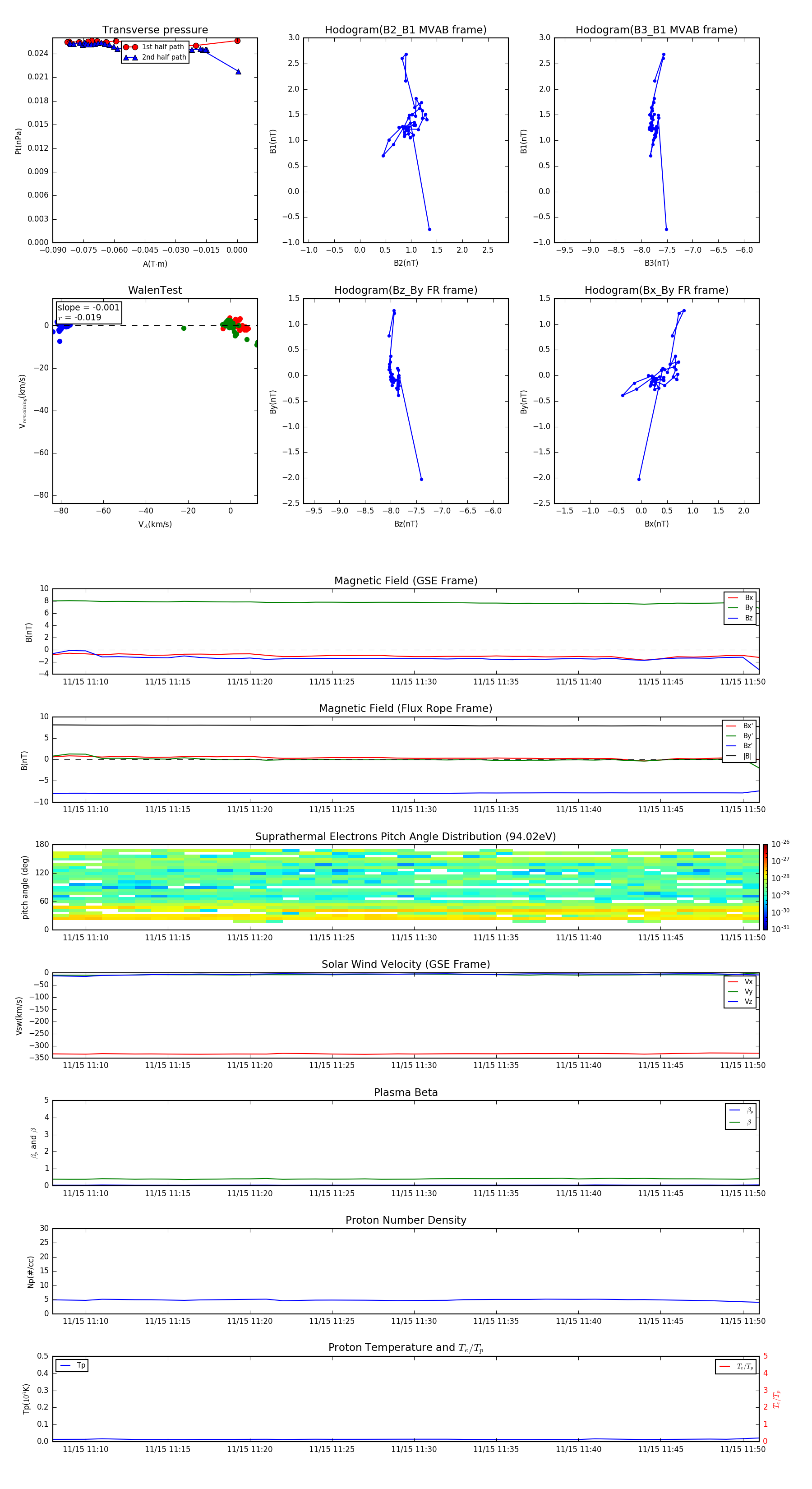Click the topmost point in Bx_By FR hodogram
The width and height of the screenshot is (812, 1489).
coord(684,310)
